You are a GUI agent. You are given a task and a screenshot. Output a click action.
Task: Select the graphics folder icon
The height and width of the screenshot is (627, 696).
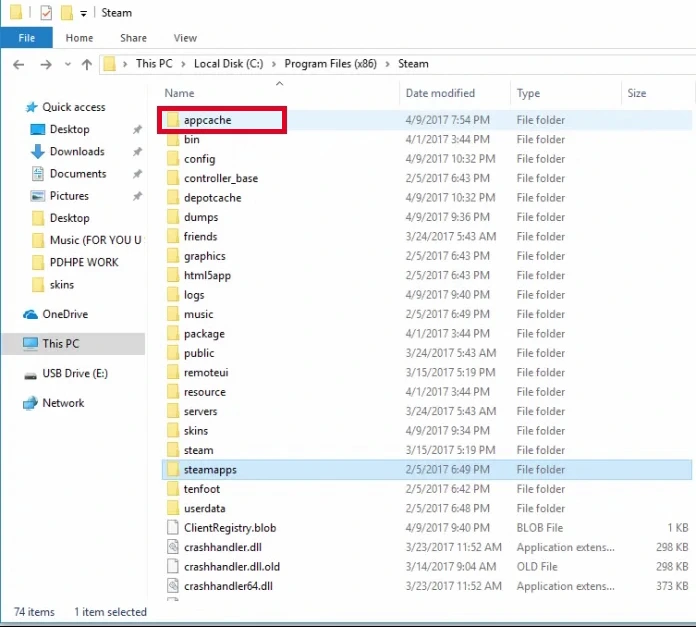tap(173, 256)
